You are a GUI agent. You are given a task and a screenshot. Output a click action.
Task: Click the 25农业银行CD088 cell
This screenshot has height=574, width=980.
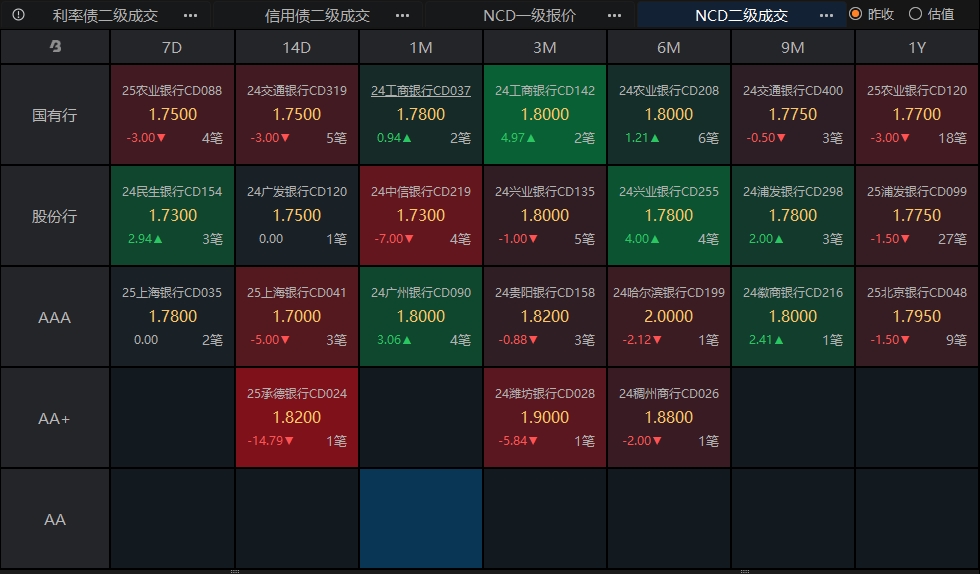pos(172,115)
